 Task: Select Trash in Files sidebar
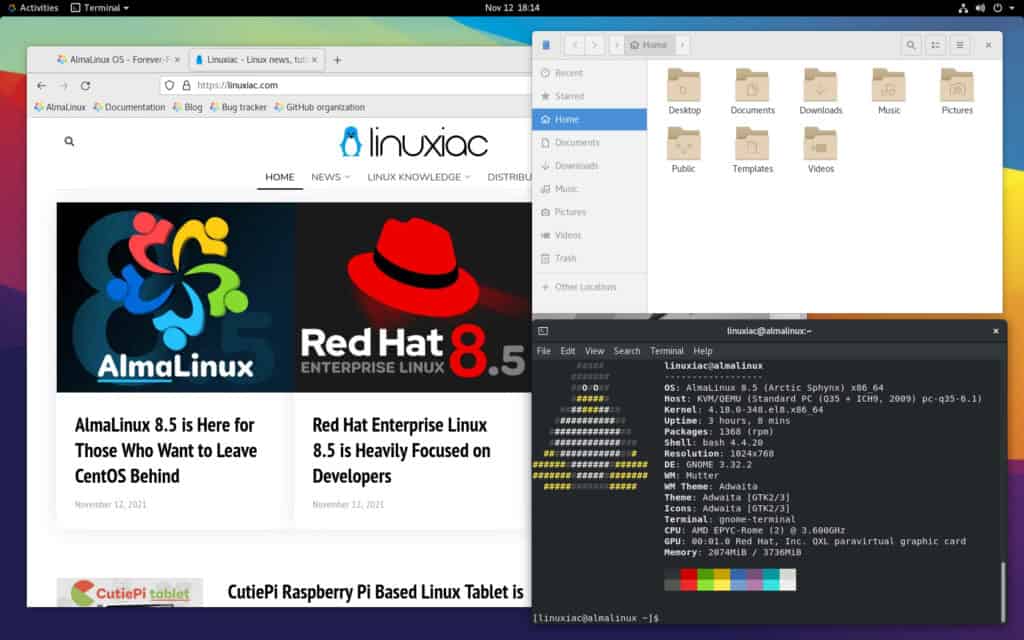pos(590,259)
